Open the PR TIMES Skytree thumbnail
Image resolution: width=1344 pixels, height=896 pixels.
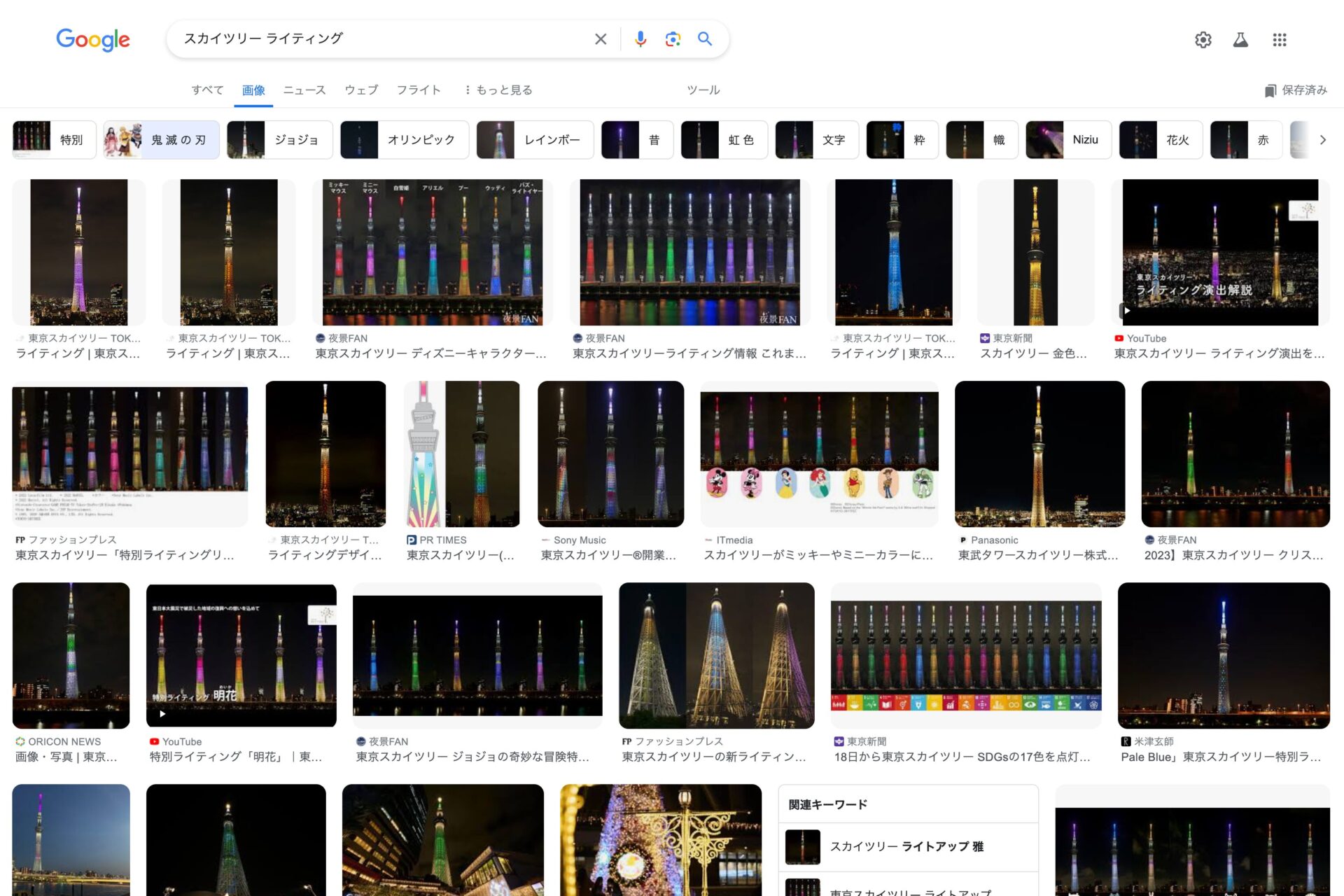(462, 454)
